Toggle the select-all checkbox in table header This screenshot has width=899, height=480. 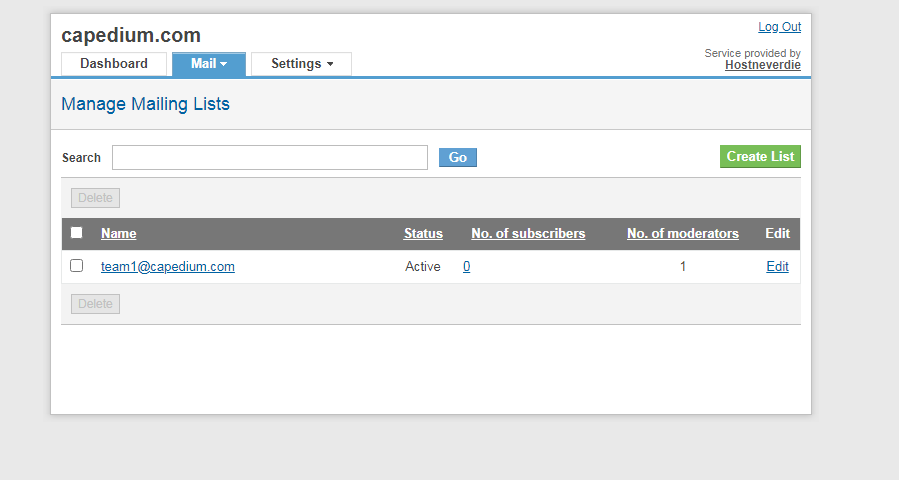77,233
